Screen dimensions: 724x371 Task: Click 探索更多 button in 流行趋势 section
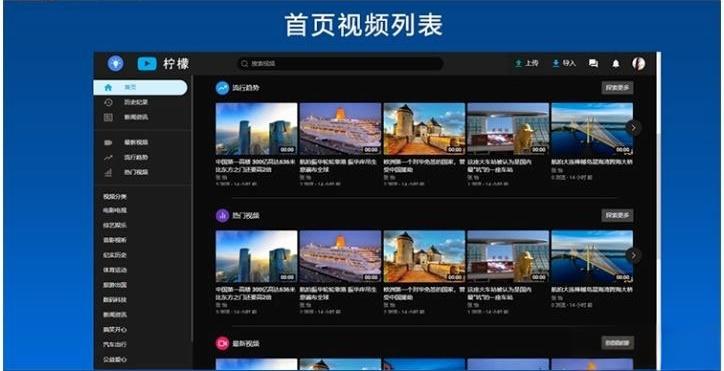(617, 88)
